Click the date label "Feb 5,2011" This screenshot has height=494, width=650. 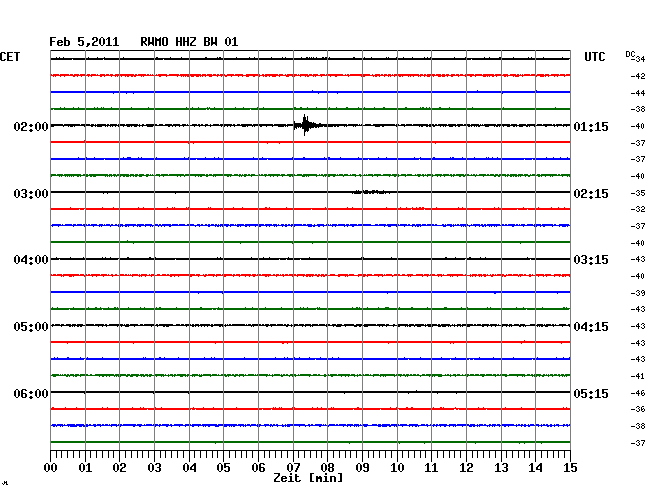(84, 42)
